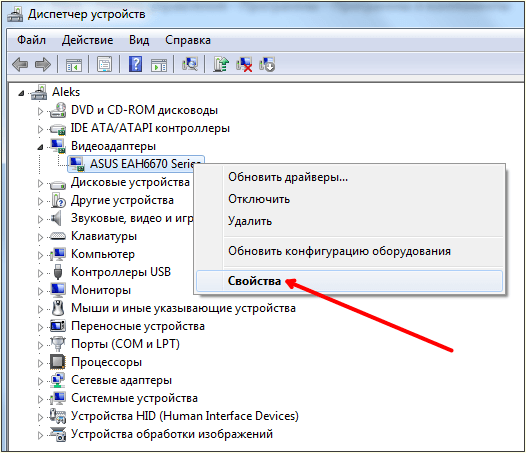Click the Properties sheet toolbar icon
This screenshot has height=453, width=526.
105,64
